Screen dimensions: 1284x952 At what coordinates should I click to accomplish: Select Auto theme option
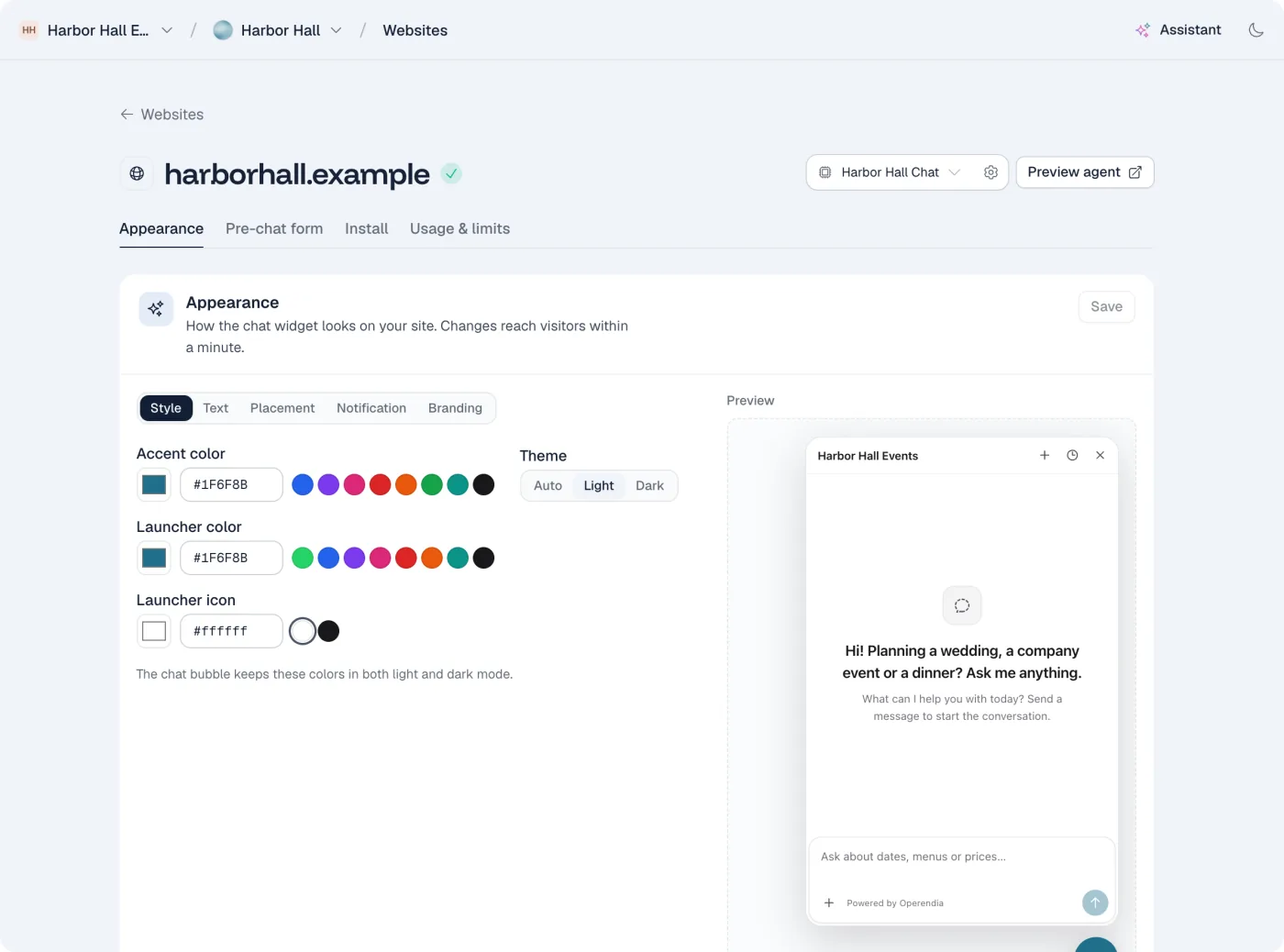(x=548, y=486)
